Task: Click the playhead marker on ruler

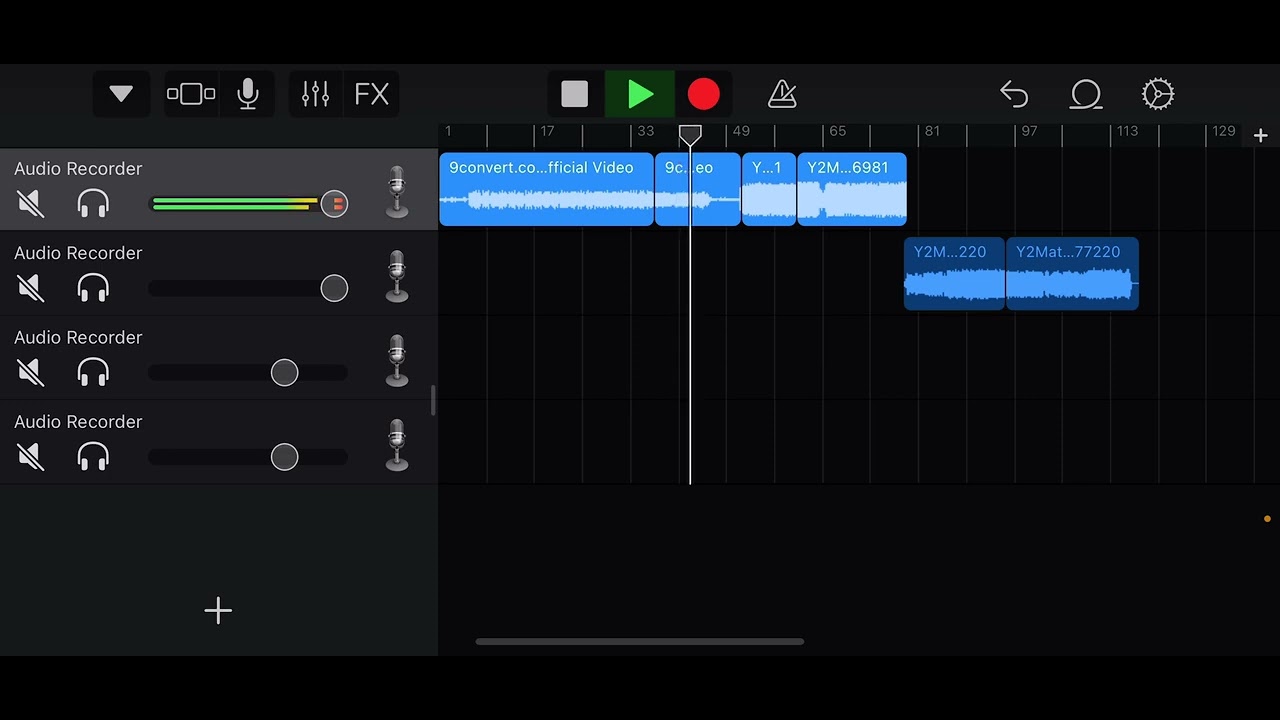Action: pos(690,134)
